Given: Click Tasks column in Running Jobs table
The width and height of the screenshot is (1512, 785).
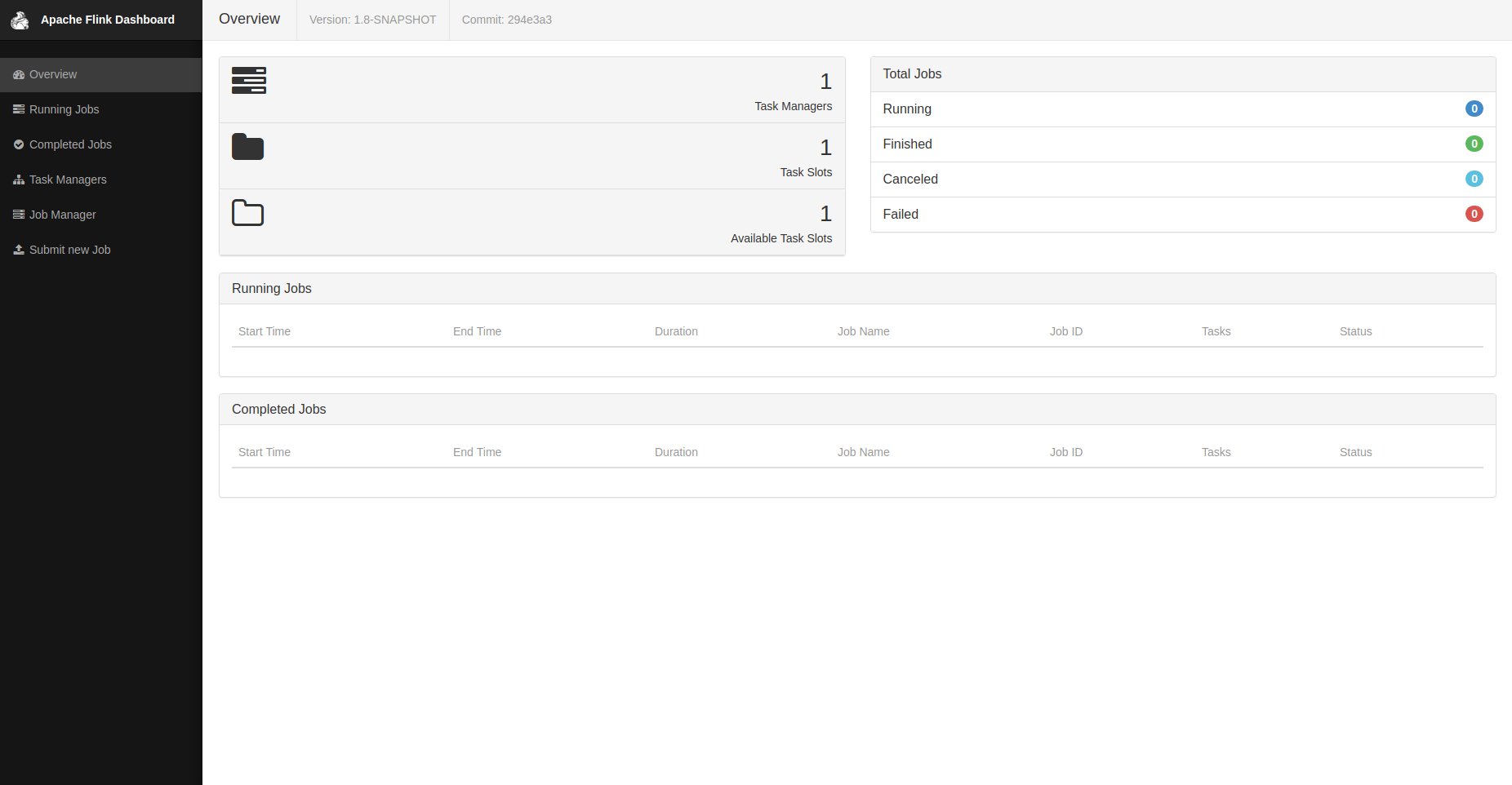Looking at the screenshot, I should [x=1216, y=331].
